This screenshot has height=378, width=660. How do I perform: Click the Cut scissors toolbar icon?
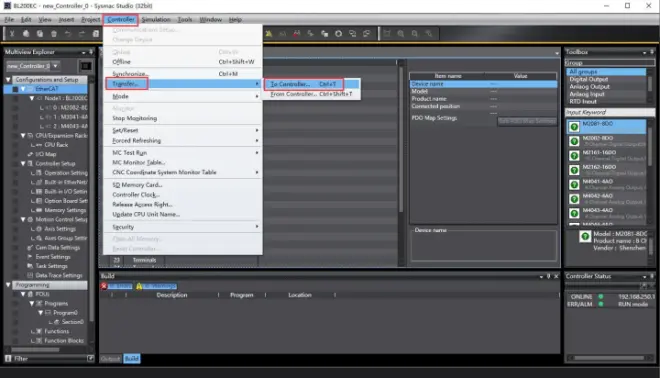point(12,34)
